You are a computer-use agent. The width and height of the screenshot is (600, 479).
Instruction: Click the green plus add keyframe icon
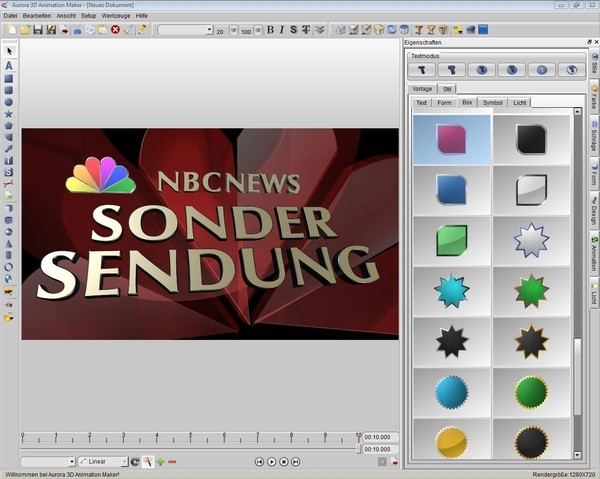click(161, 462)
